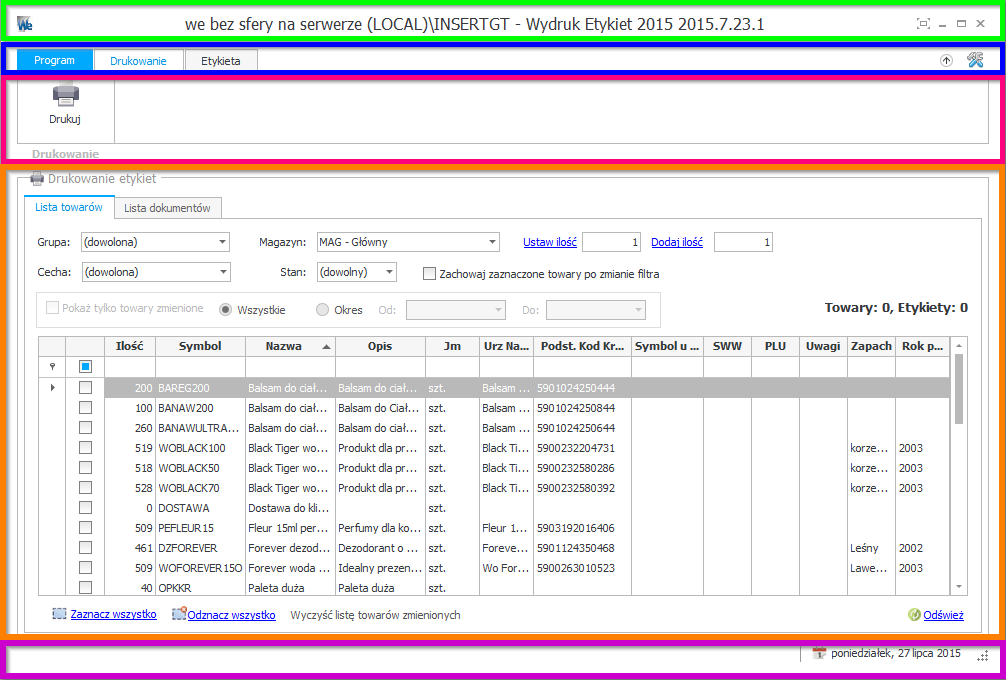Click the barcode 5900232580286 cell
The image size is (1006, 680).
[582, 468]
